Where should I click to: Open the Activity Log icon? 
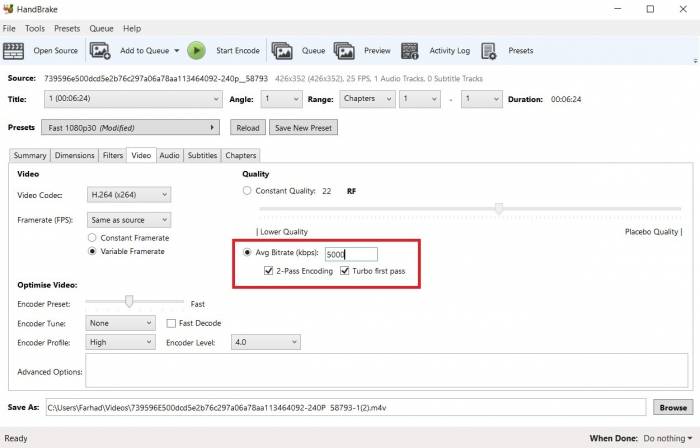(410, 50)
